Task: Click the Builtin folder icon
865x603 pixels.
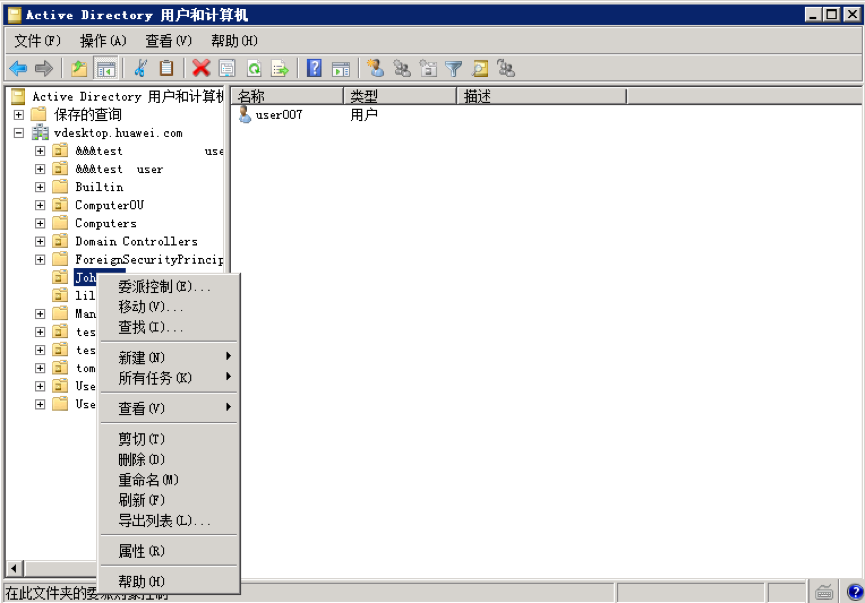Action: 60,186
